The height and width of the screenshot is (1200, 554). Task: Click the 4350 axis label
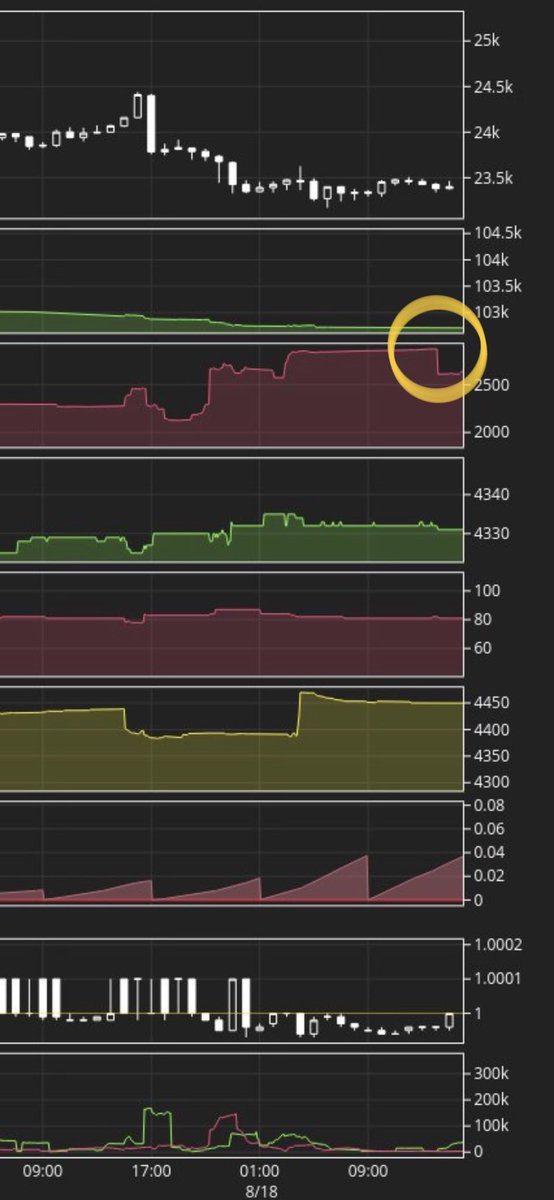(491, 756)
